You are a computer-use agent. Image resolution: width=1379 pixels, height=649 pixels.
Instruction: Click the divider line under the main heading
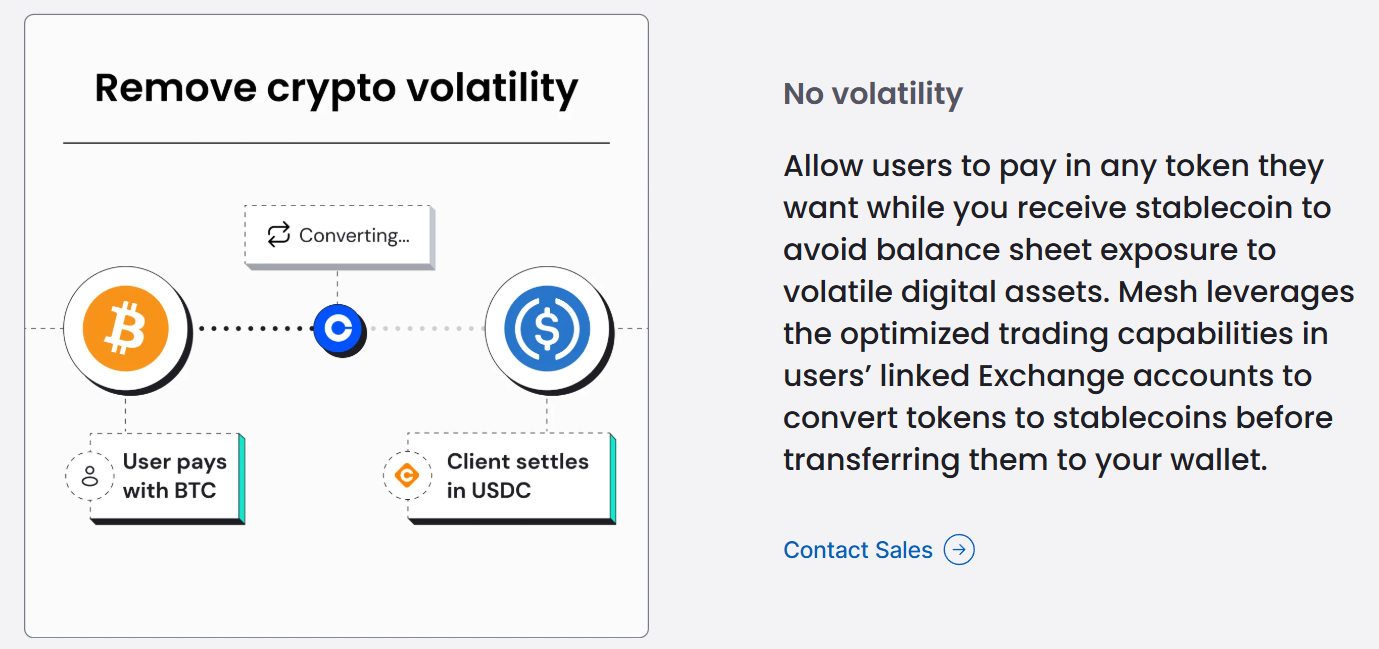pos(336,142)
